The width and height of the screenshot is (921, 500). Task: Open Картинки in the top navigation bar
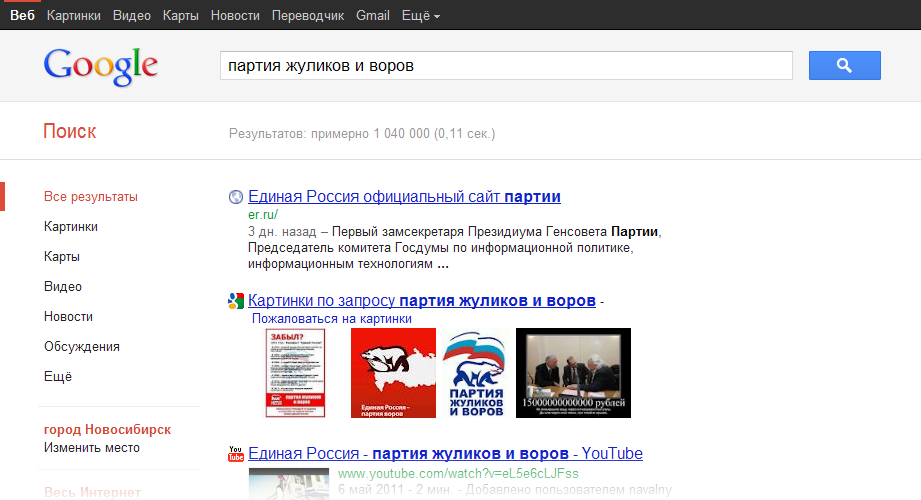[73, 16]
